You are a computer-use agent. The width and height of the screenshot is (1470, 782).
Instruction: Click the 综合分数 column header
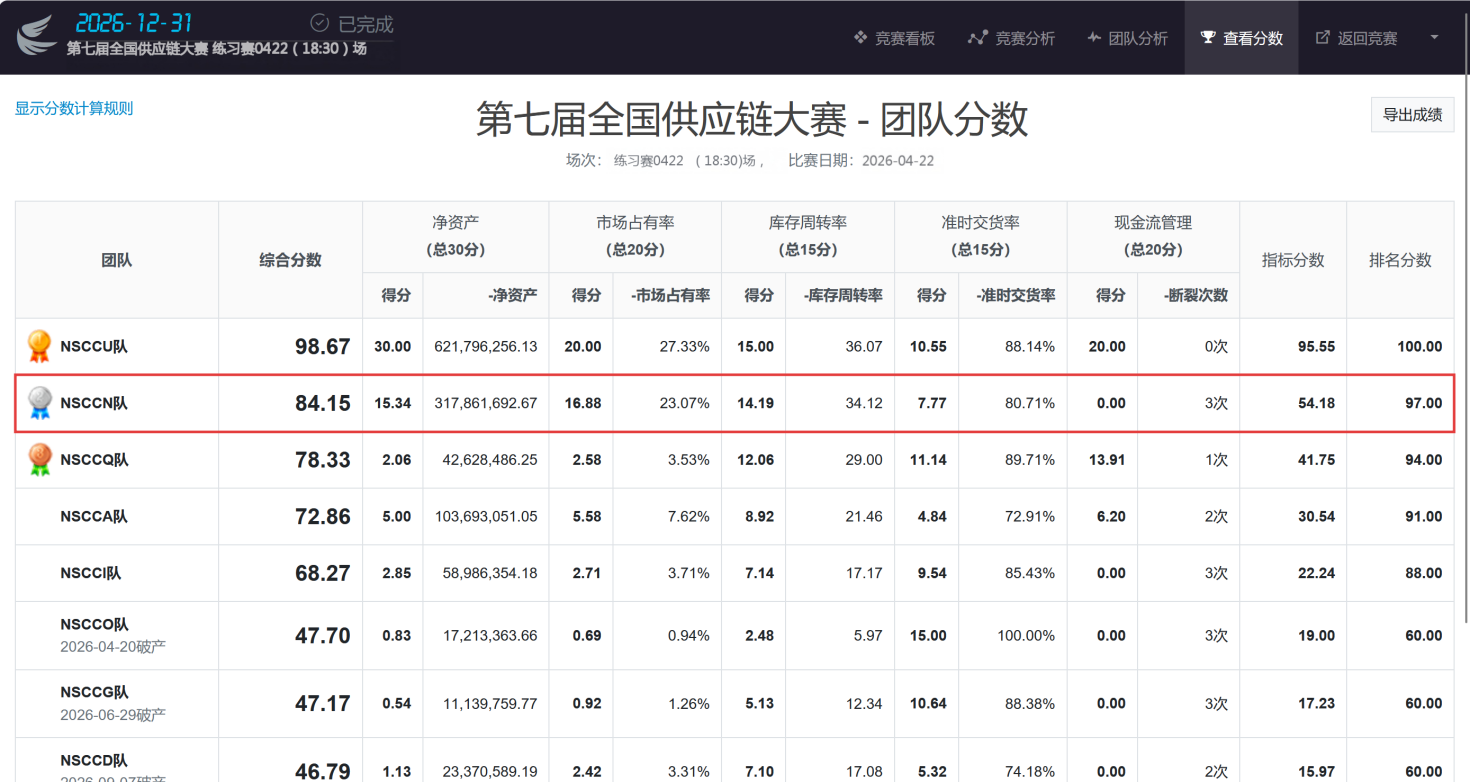[290, 260]
